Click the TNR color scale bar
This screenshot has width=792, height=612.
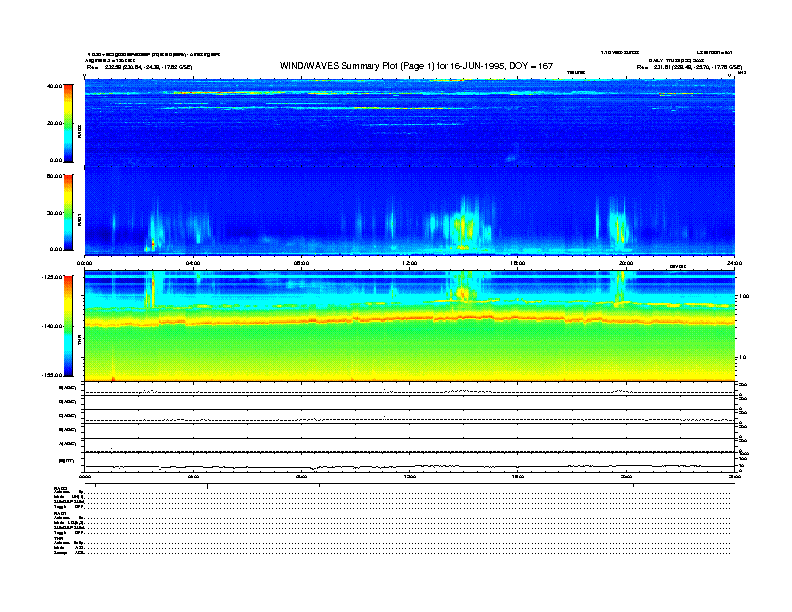[69, 326]
